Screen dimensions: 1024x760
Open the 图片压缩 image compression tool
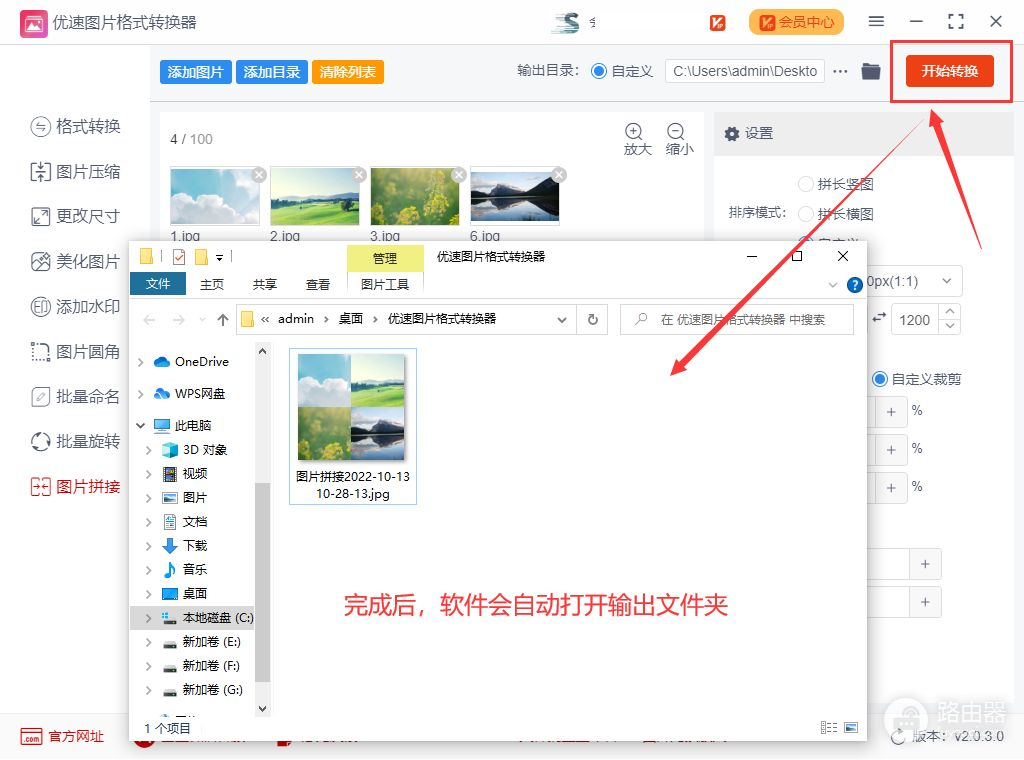(x=75, y=172)
